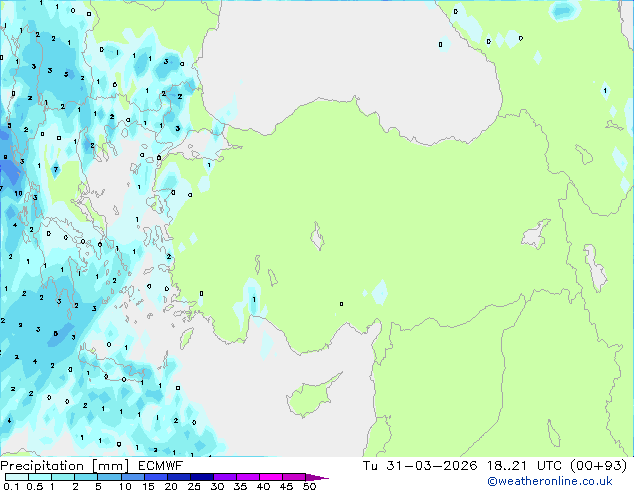Viewport: 634px width, 490px height.
Task: Click the "15" legend scale label
Action: pos(148,486)
